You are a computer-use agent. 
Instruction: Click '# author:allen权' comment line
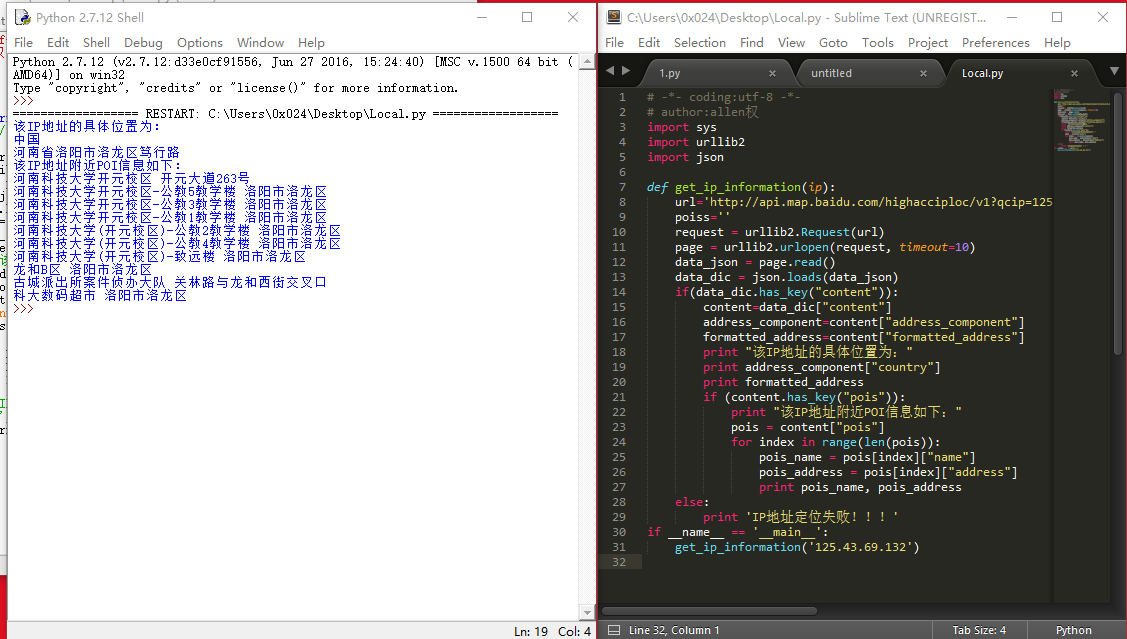coord(702,112)
